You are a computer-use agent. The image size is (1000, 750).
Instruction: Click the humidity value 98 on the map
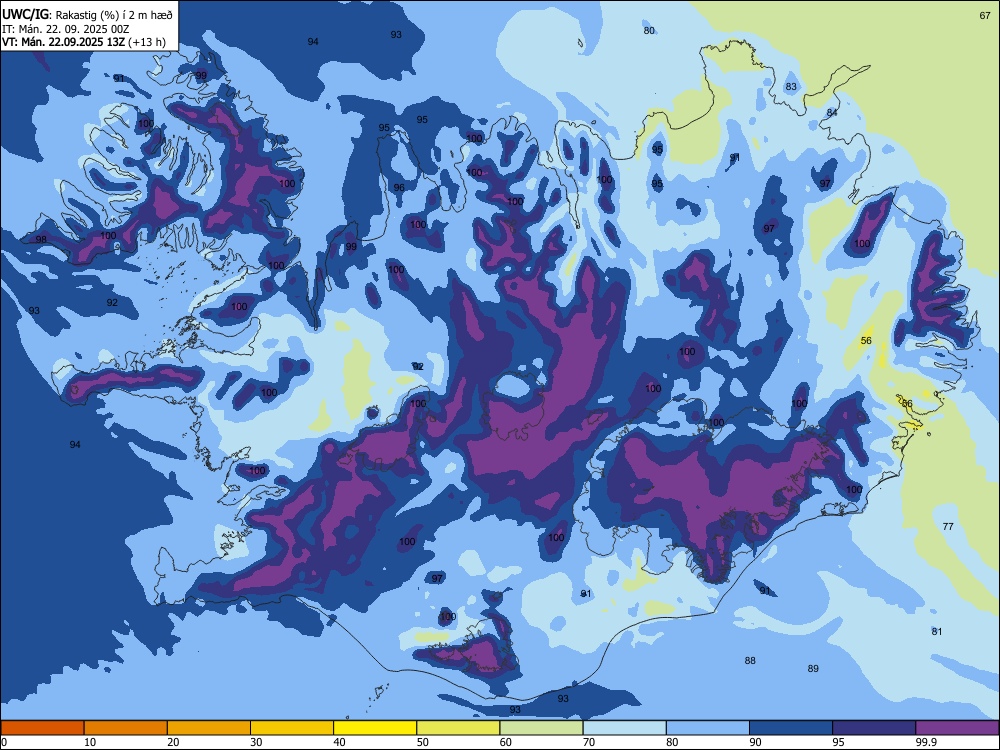[x=41, y=240]
